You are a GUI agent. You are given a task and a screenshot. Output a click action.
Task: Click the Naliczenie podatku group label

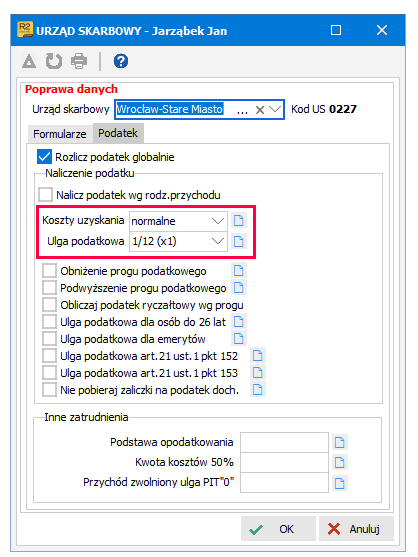point(89,173)
